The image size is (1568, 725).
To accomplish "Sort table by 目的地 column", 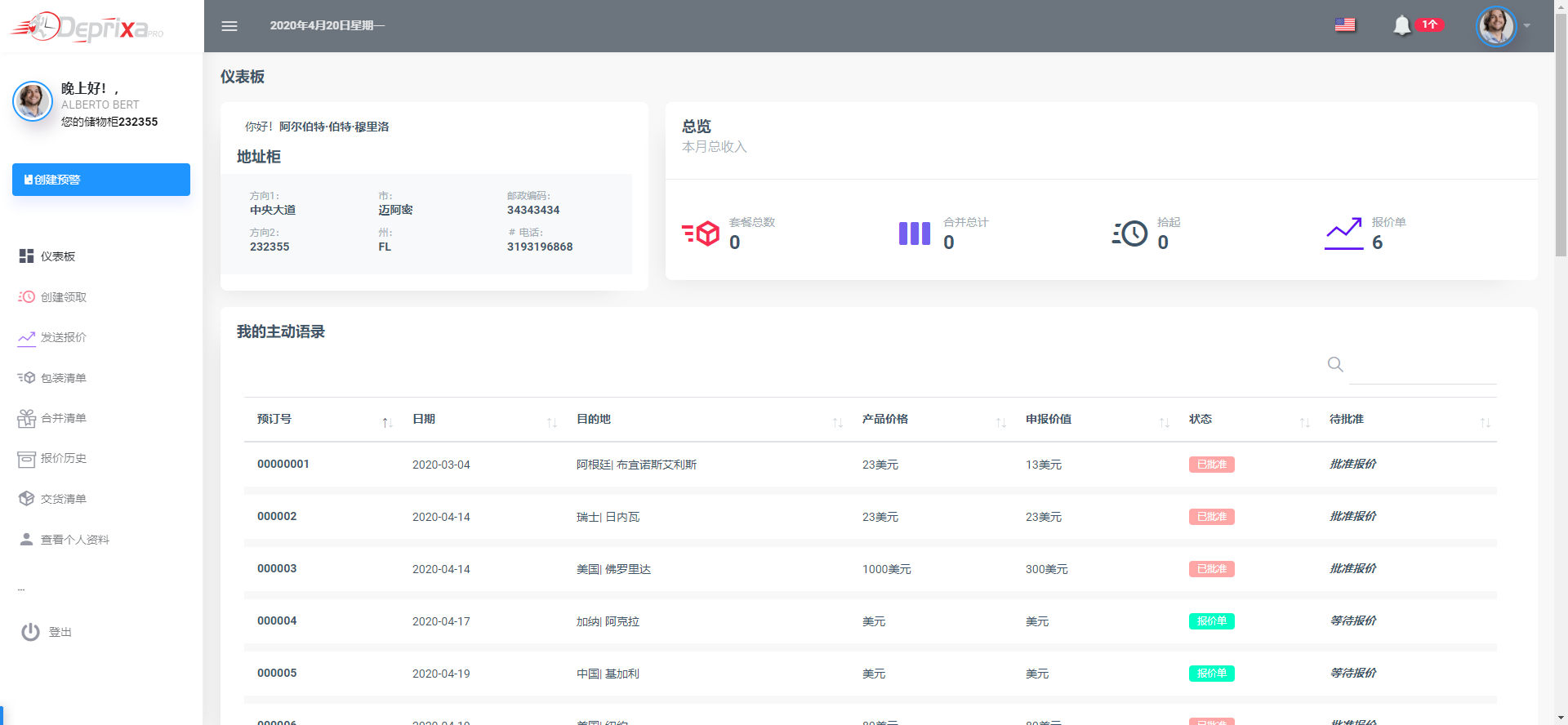I will pos(706,420).
